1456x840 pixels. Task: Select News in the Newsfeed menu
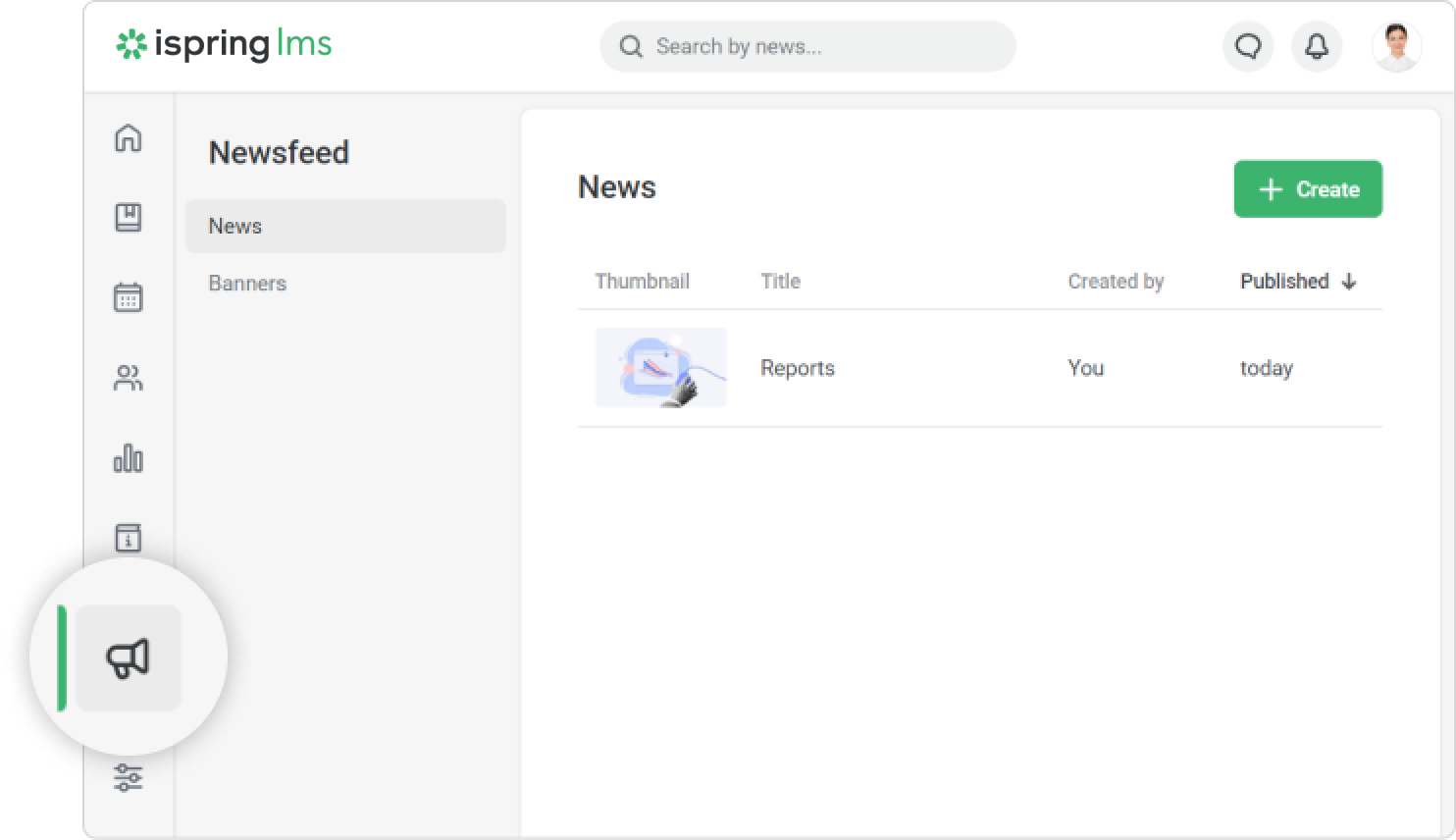(x=345, y=227)
